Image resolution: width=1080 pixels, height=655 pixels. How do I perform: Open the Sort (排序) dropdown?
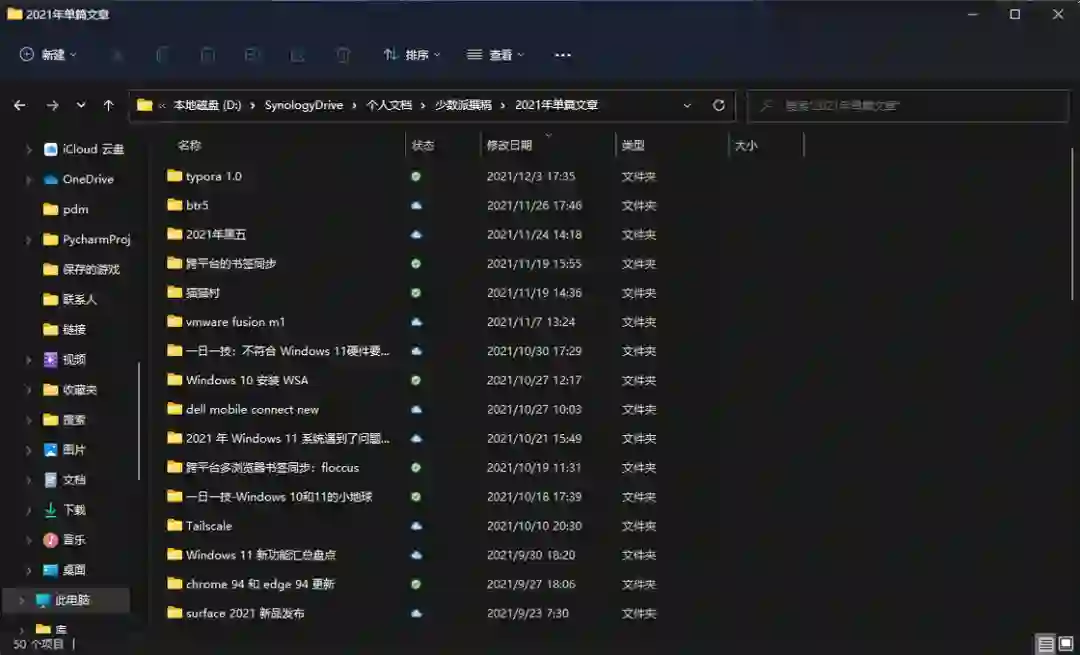click(412, 54)
